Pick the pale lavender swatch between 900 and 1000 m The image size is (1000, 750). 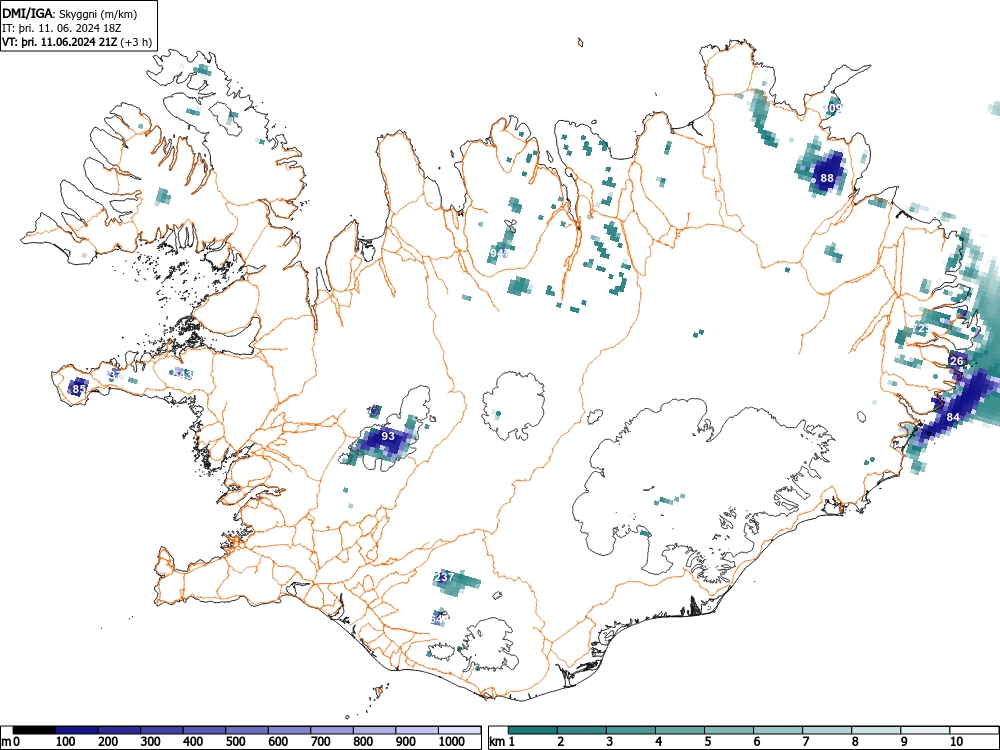(418, 730)
